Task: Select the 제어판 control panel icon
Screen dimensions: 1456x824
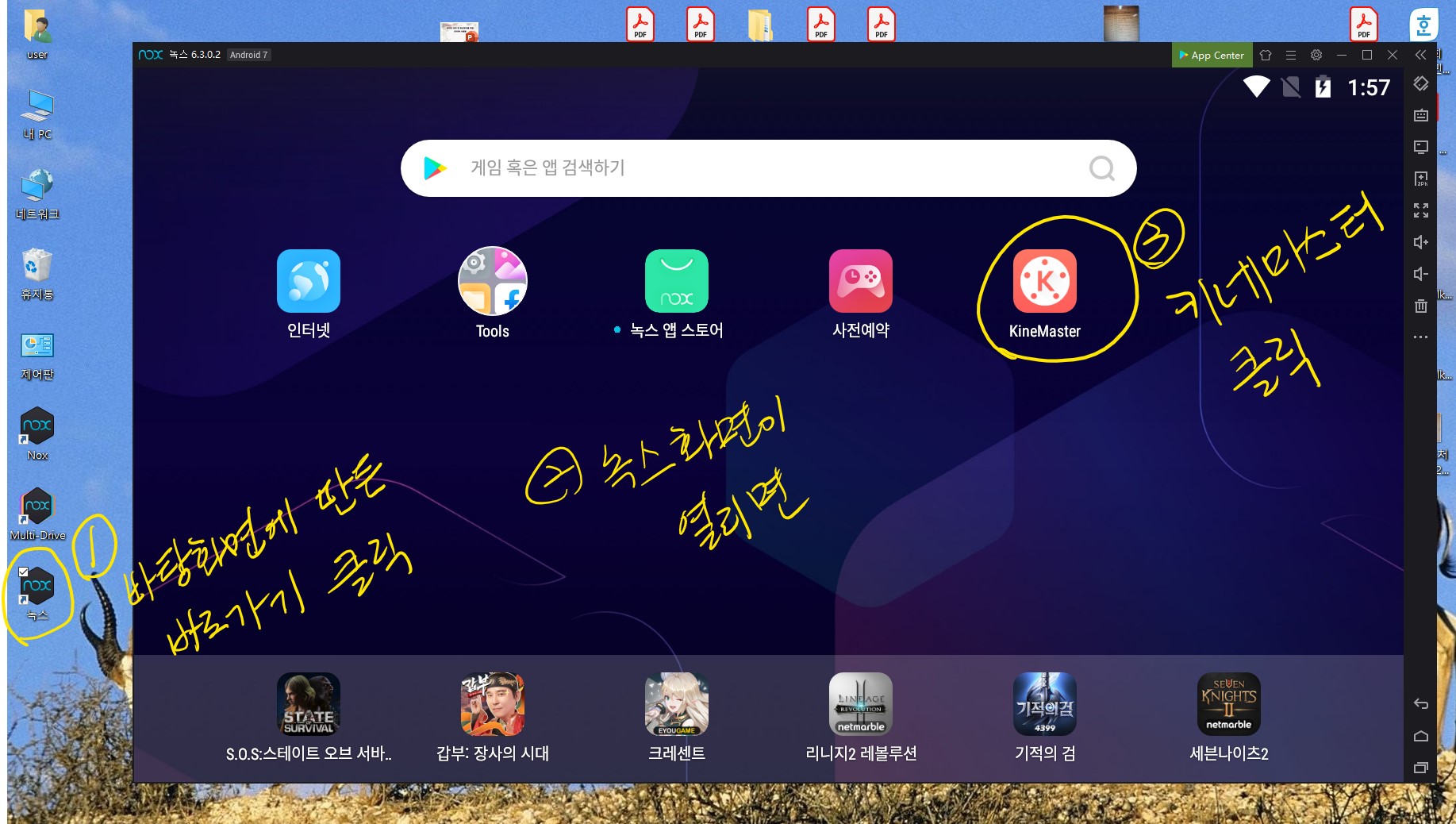Action: pos(36,356)
